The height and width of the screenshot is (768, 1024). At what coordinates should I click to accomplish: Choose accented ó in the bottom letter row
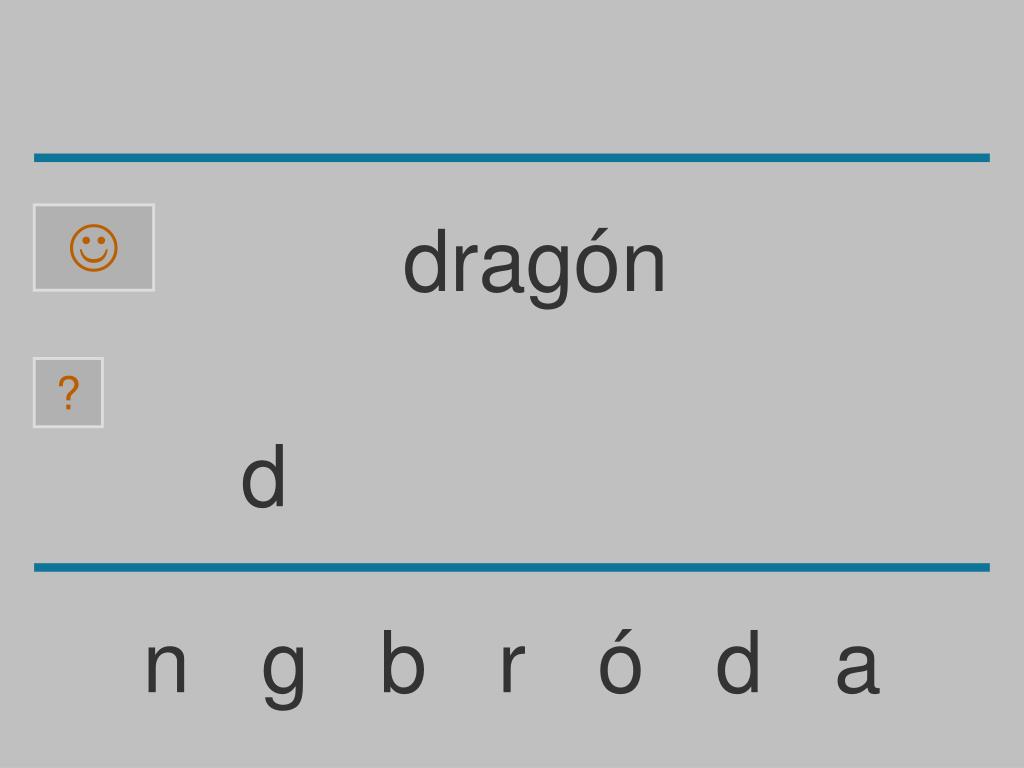tap(620, 662)
